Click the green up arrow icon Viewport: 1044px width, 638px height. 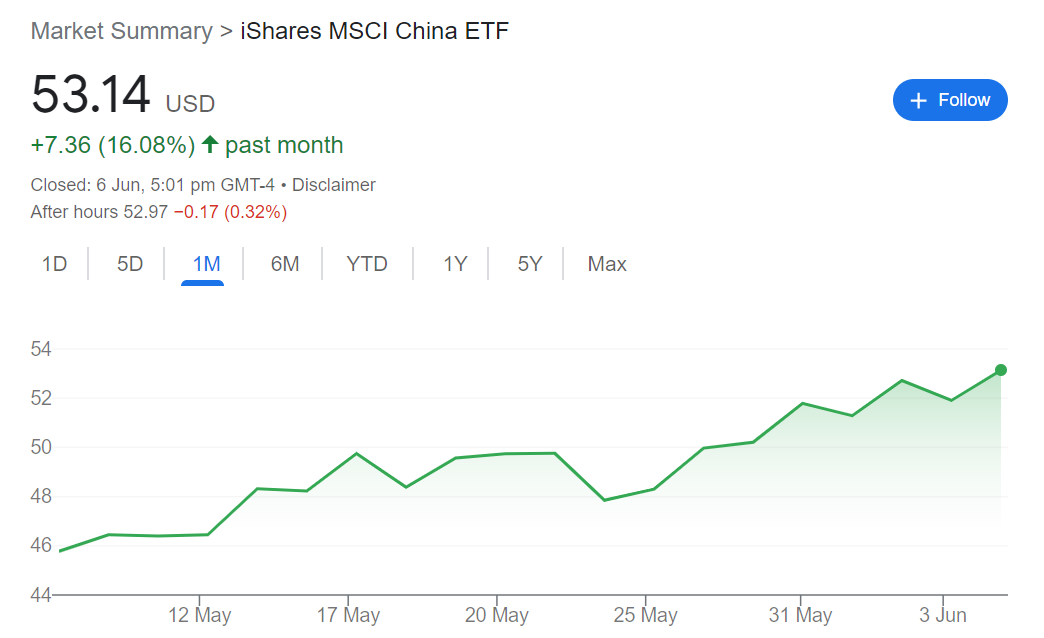point(210,144)
